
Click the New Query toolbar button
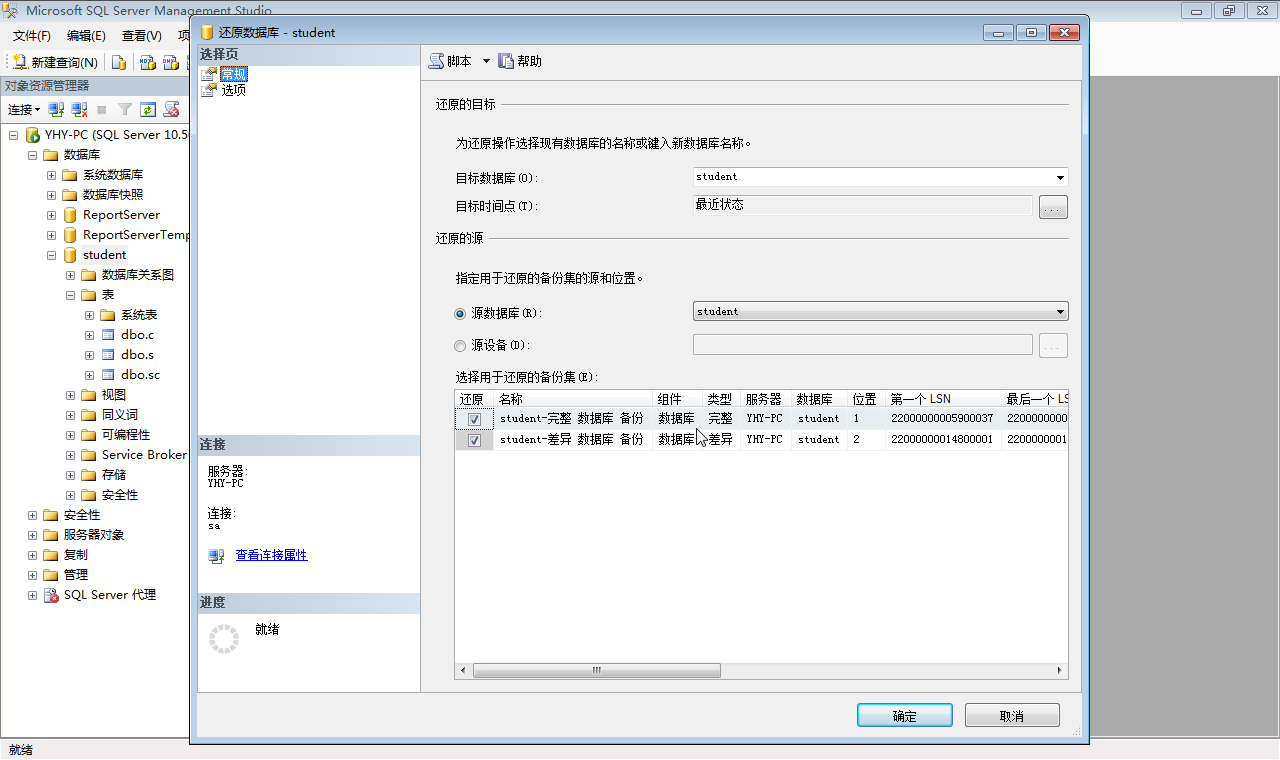click(x=55, y=62)
